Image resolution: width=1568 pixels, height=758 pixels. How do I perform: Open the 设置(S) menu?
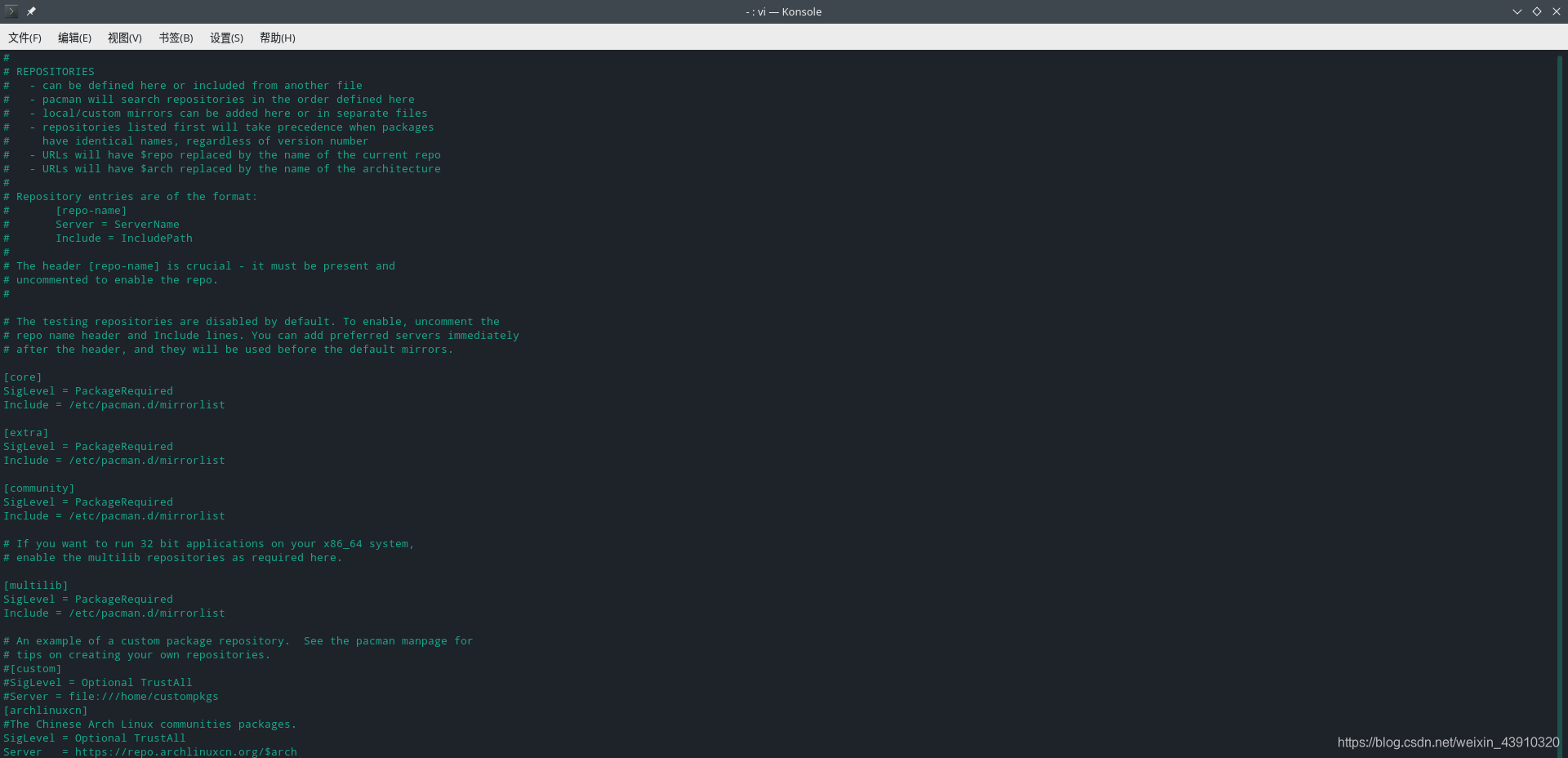226,38
